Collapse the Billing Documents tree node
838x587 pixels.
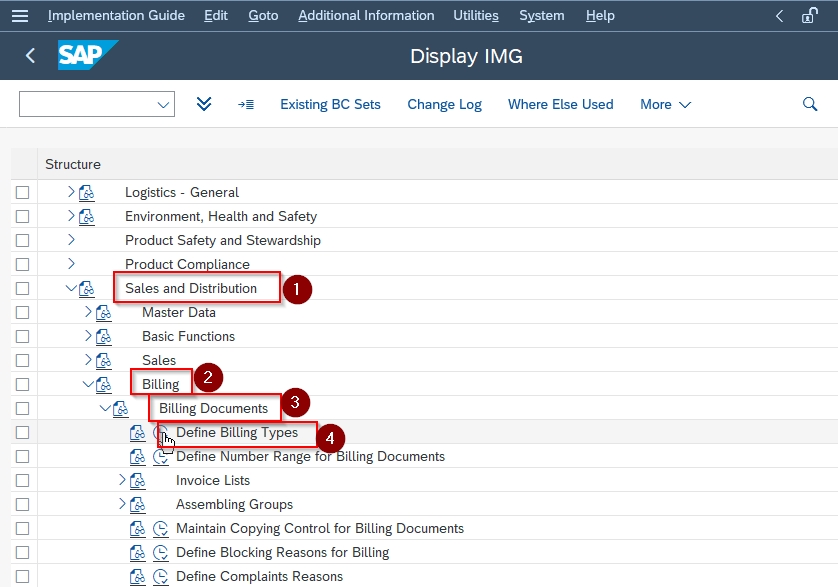[105, 408]
